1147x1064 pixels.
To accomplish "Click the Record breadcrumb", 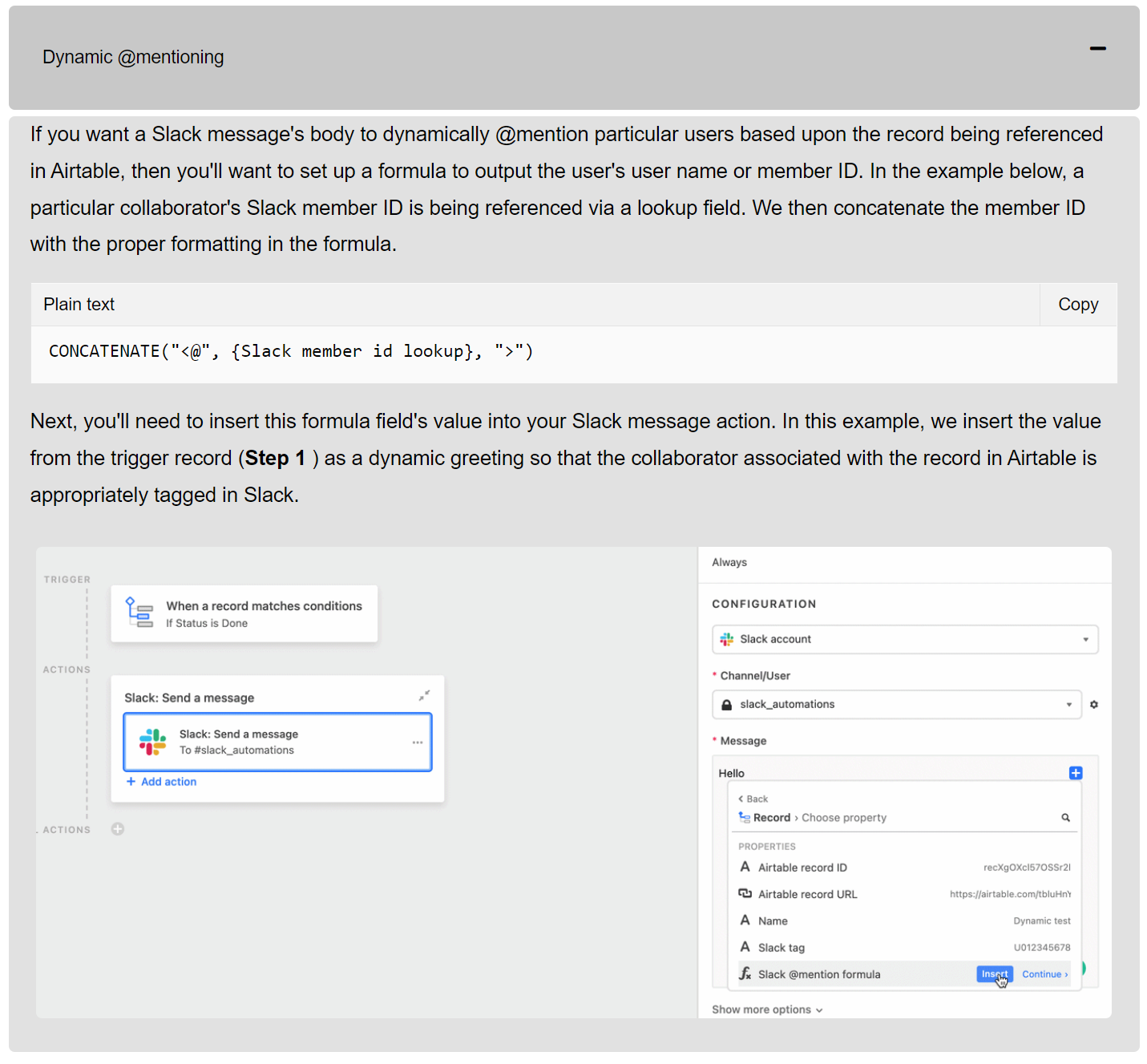I will click(772, 818).
